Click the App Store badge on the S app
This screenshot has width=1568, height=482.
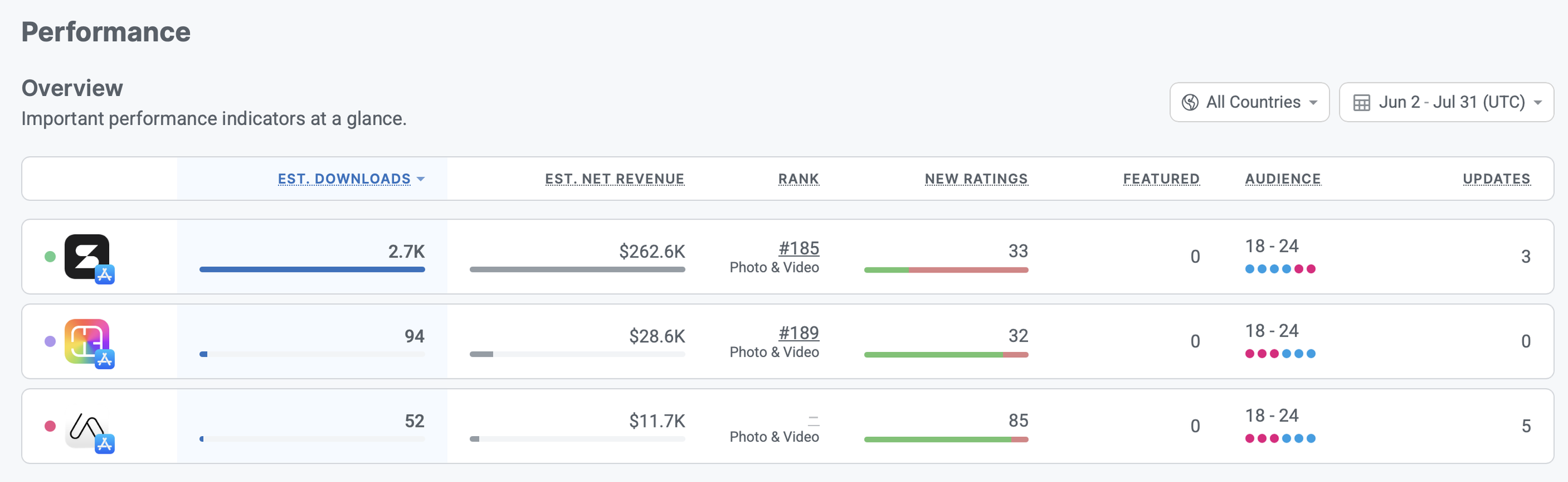[x=105, y=274]
